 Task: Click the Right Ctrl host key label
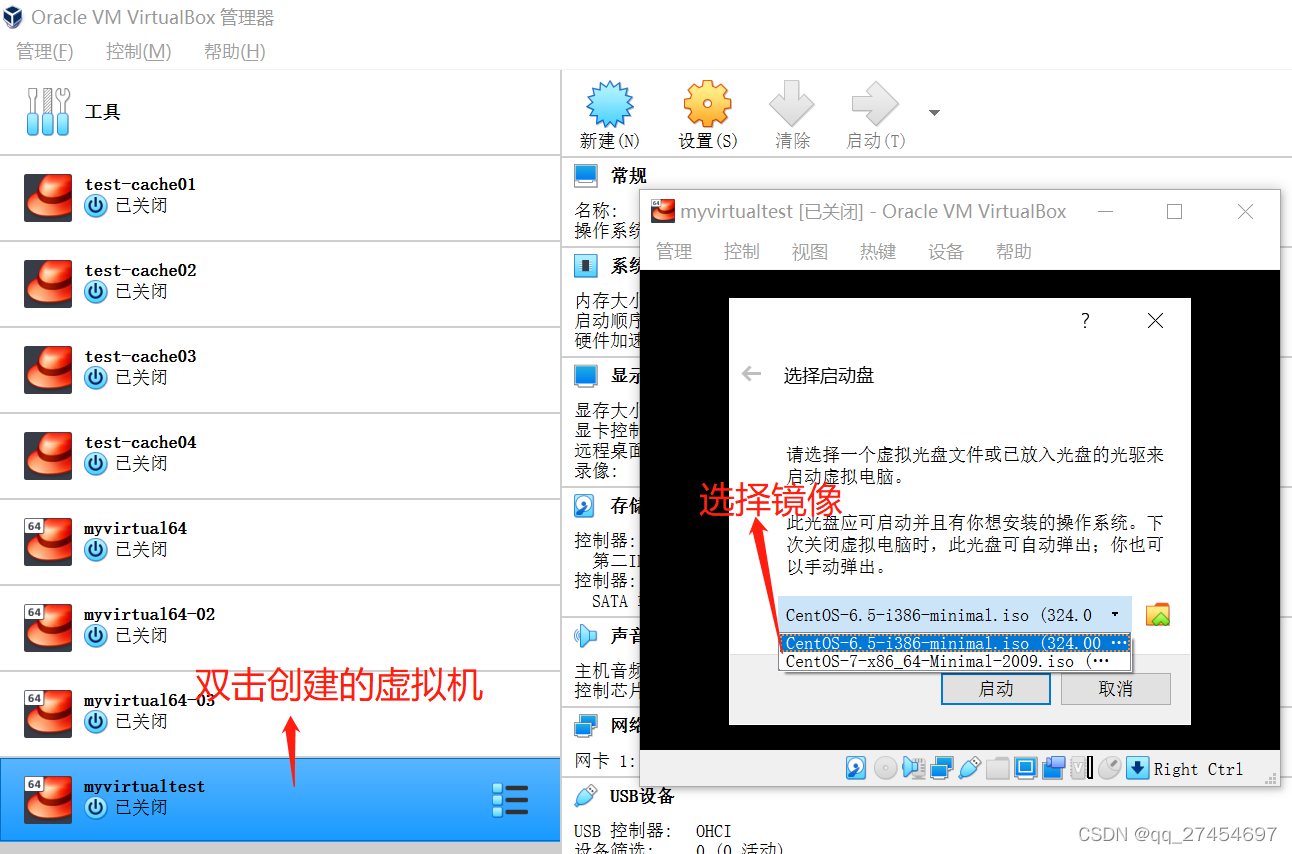pos(1198,769)
